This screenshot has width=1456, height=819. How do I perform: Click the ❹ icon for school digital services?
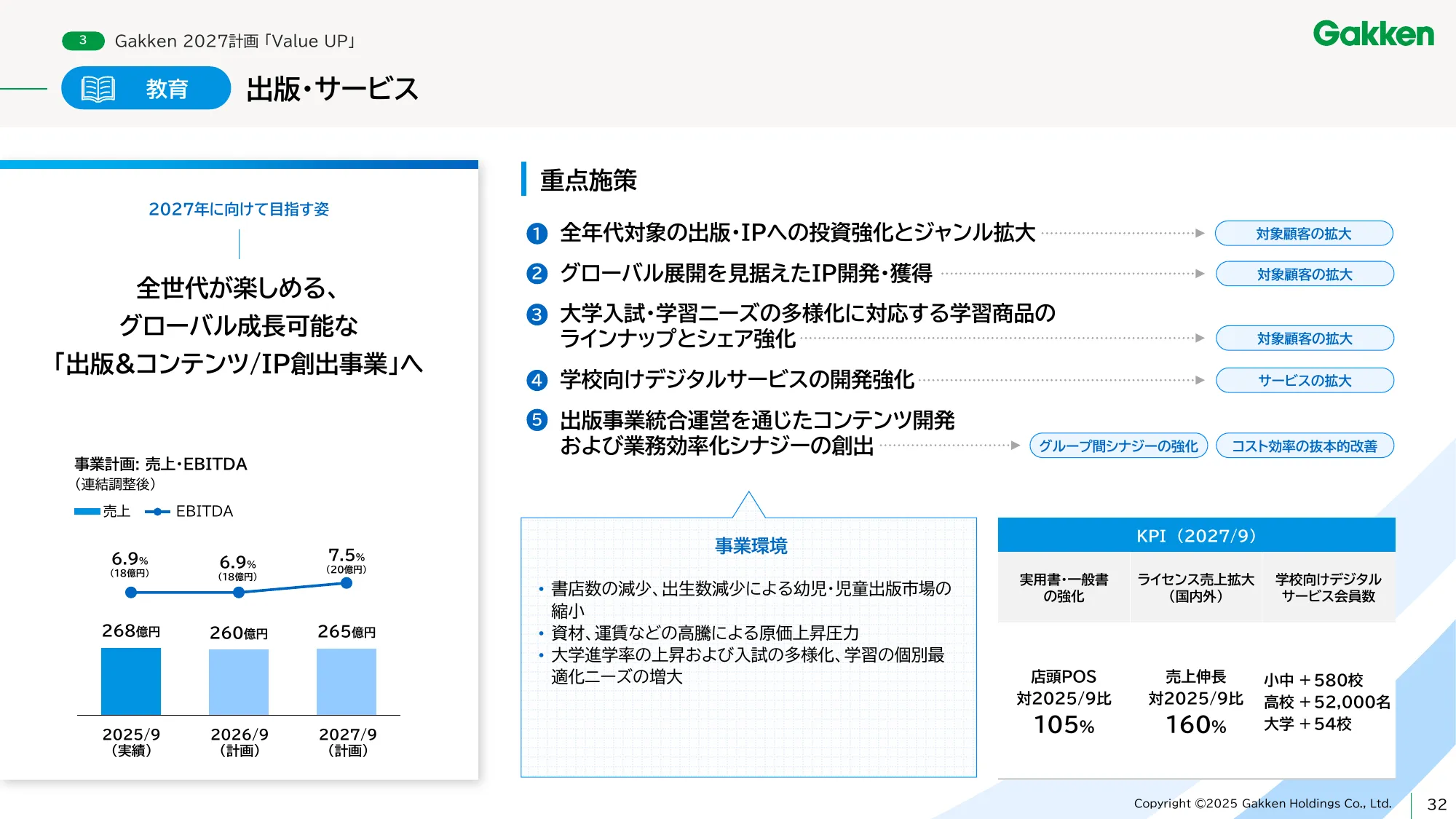tap(537, 379)
